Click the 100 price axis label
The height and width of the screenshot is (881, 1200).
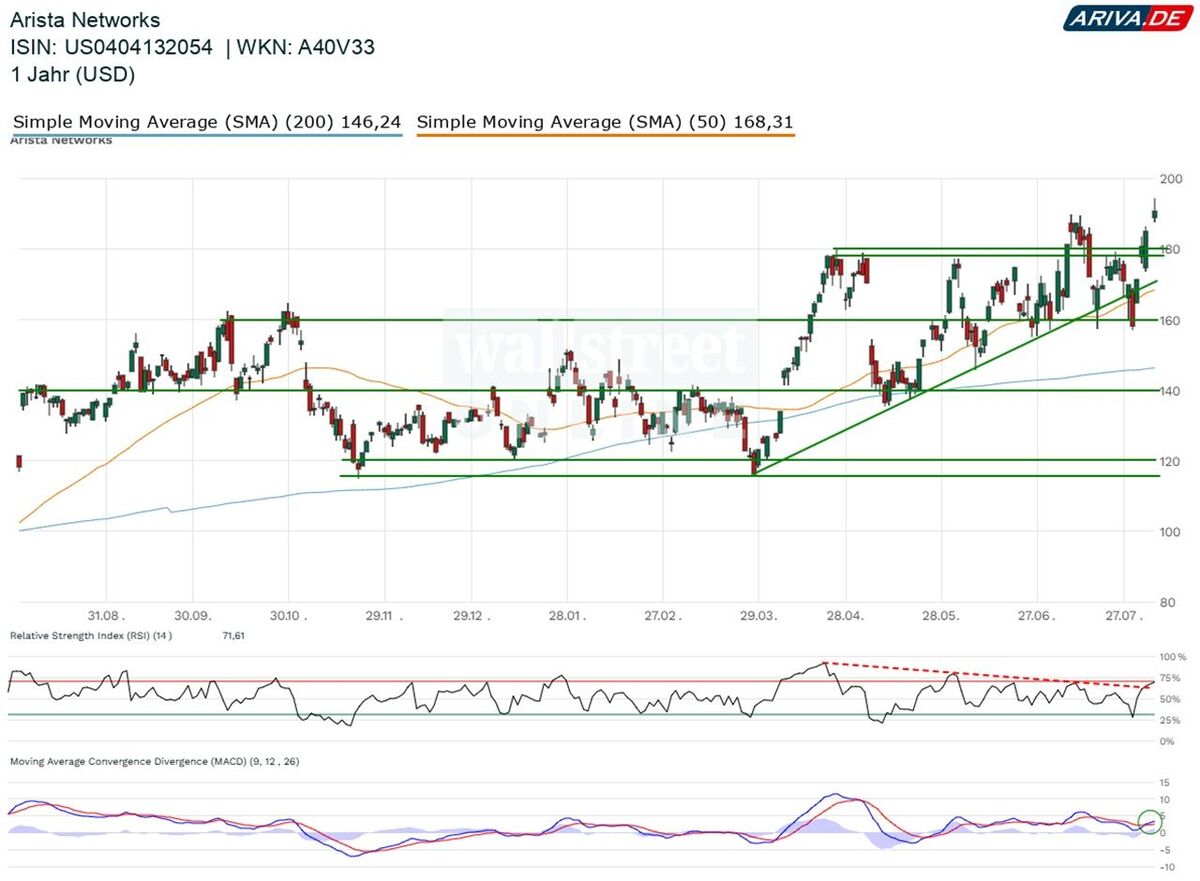pos(1171,531)
